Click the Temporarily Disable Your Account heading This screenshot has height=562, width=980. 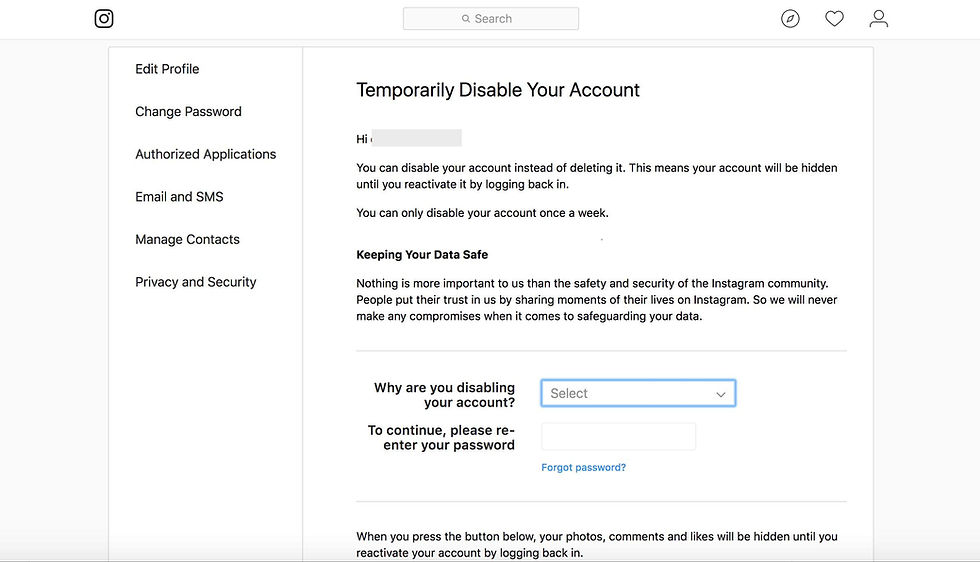coord(498,90)
